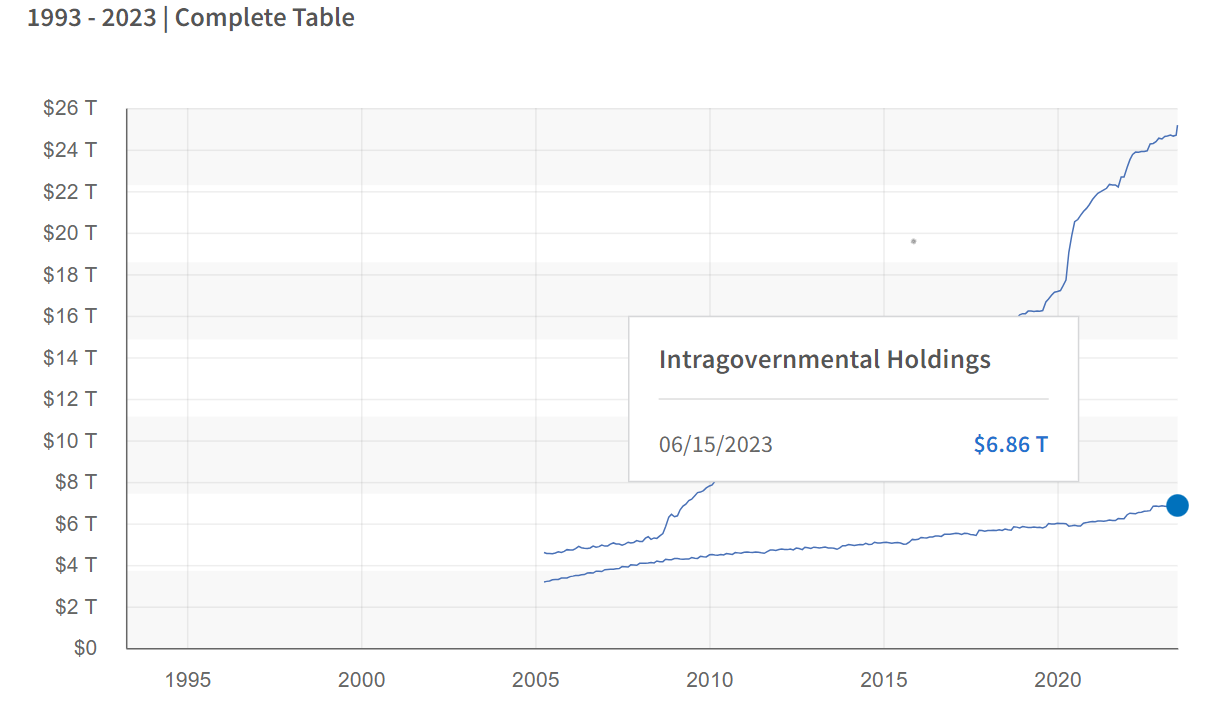Click the $26 T y-axis label

(70, 109)
